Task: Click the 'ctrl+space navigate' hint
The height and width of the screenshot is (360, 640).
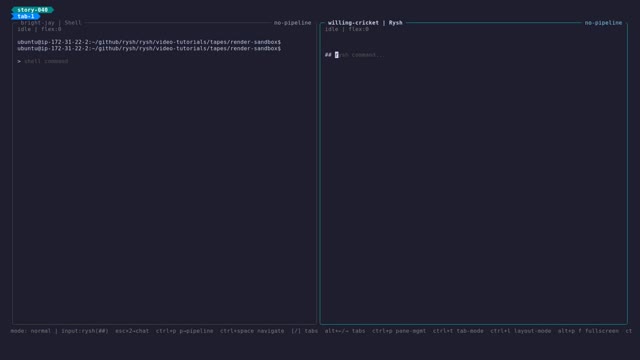Action: click(252, 331)
